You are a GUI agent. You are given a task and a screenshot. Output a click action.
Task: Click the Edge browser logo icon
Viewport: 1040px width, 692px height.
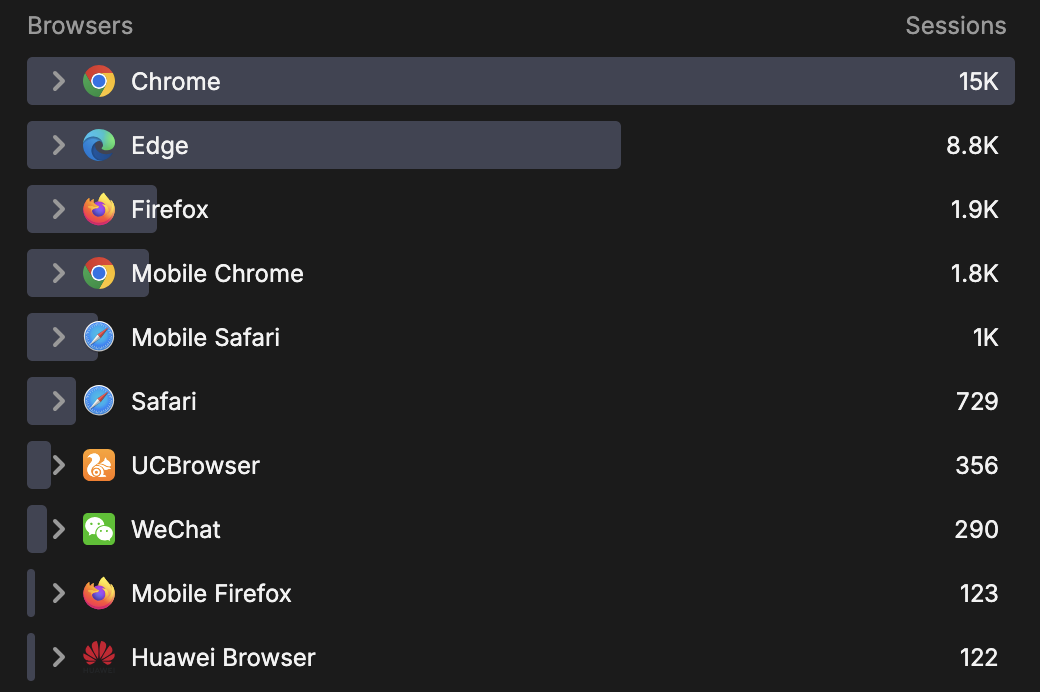(99, 145)
